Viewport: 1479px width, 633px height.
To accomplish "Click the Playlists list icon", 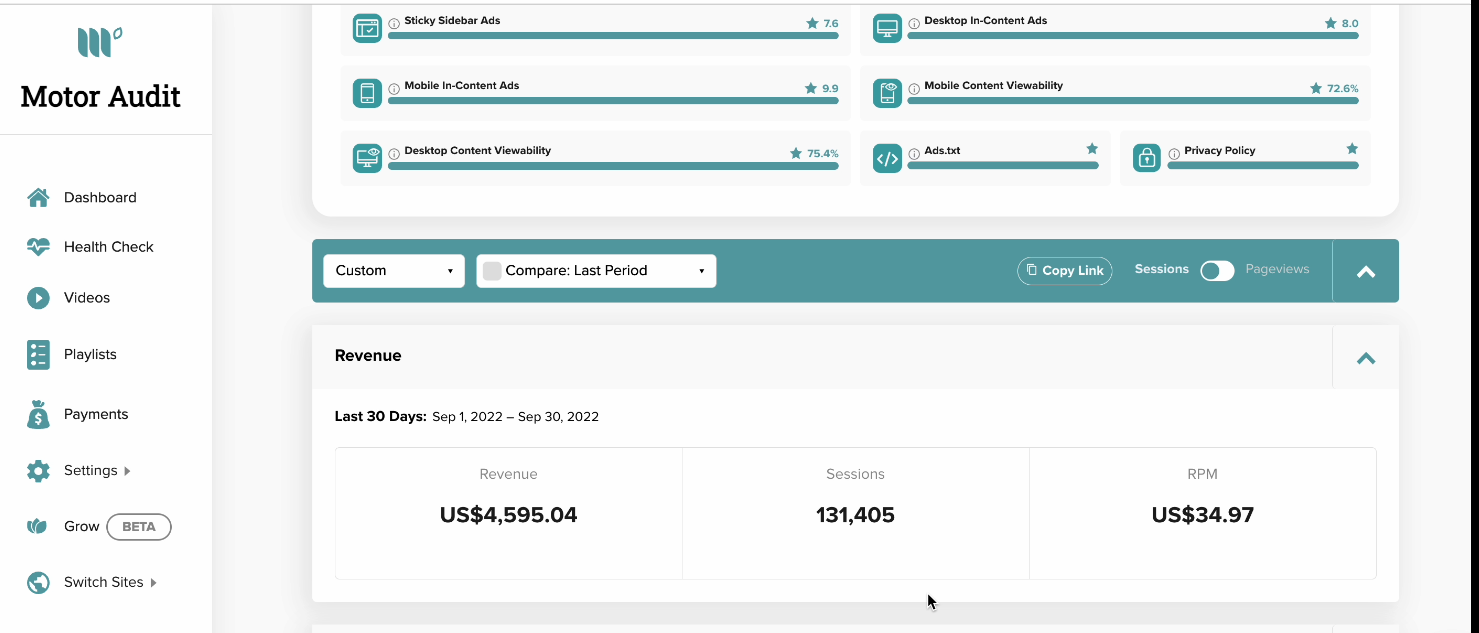I will (x=38, y=355).
